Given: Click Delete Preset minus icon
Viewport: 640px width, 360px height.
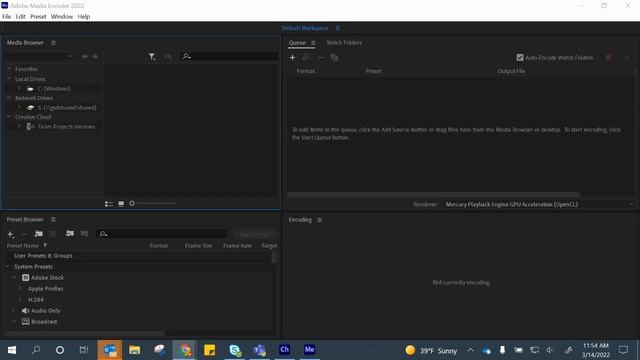Looking at the screenshot, I should (24, 234).
